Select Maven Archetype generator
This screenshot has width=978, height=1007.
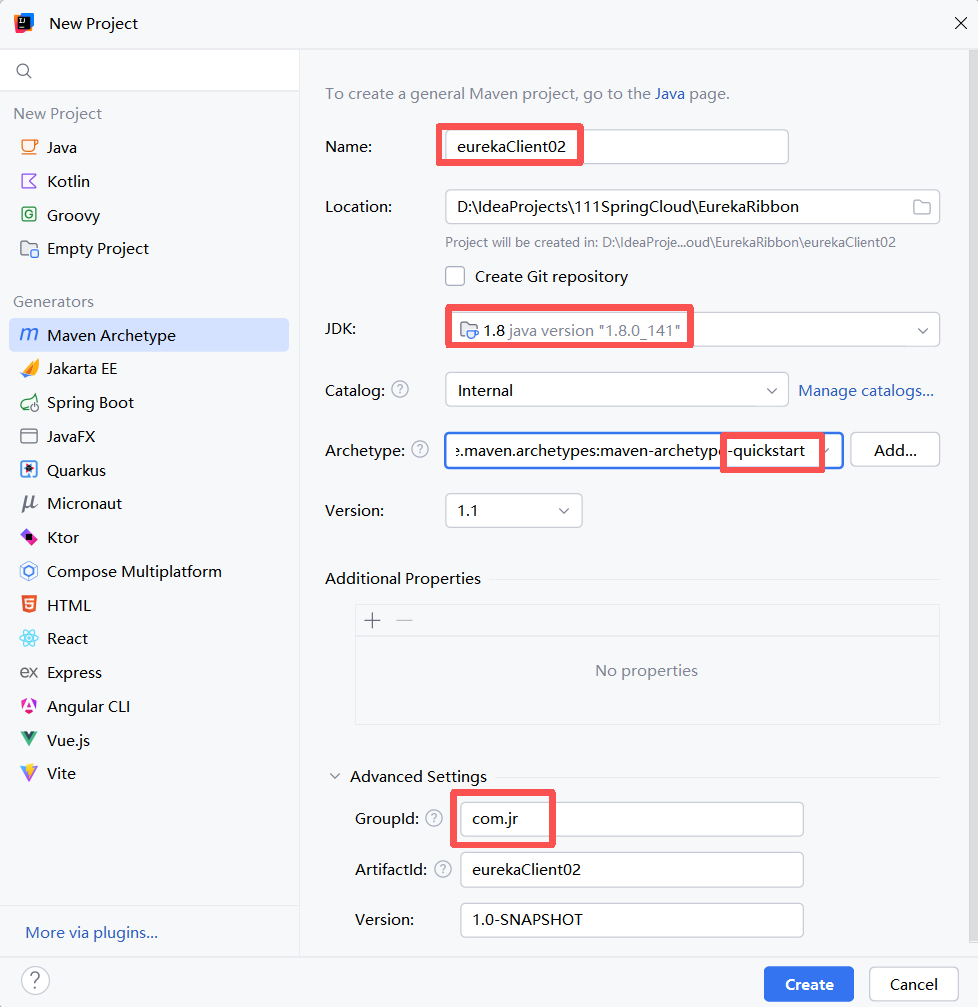coord(149,335)
